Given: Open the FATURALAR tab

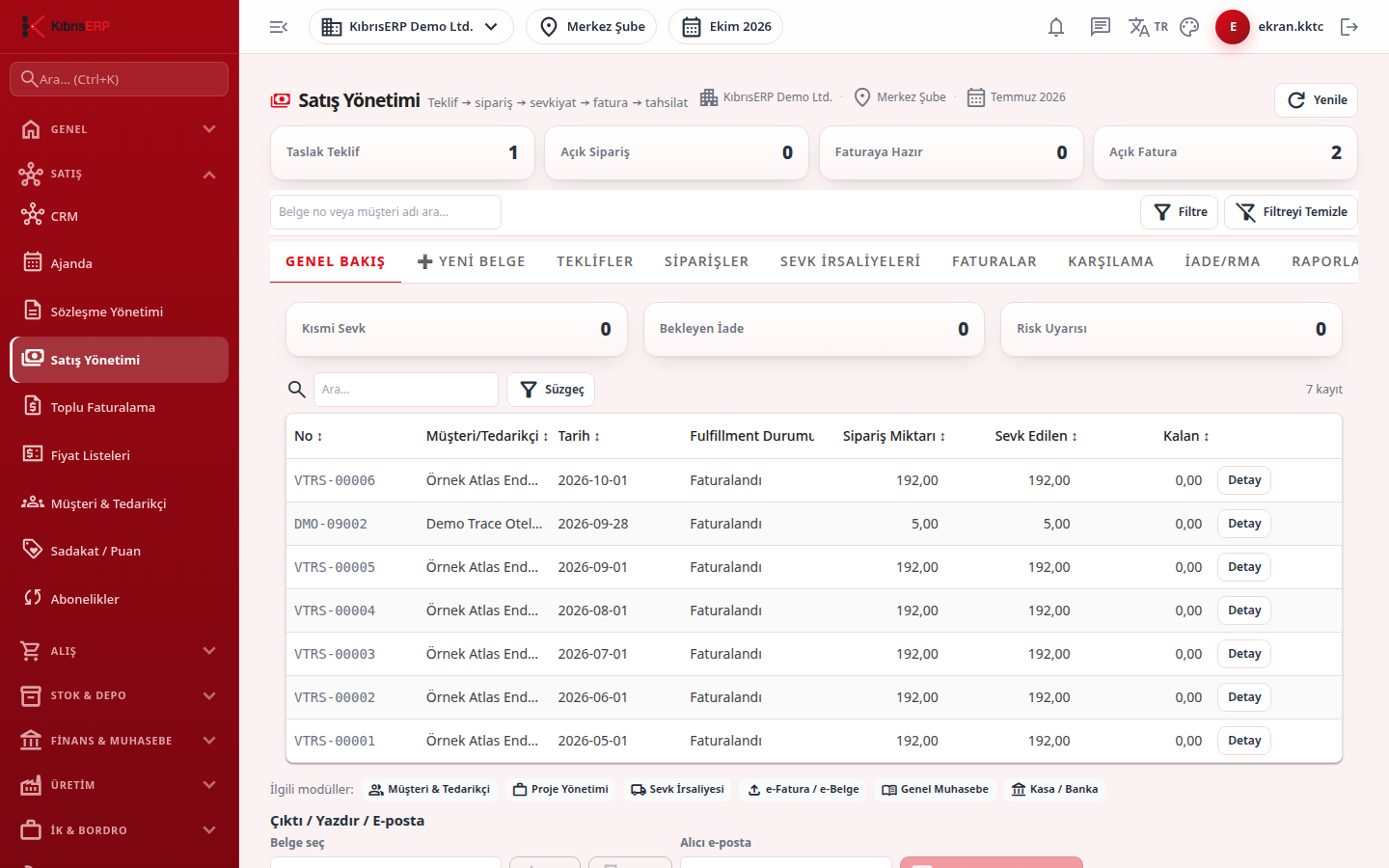Looking at the screenshot, I should (994, 261).
